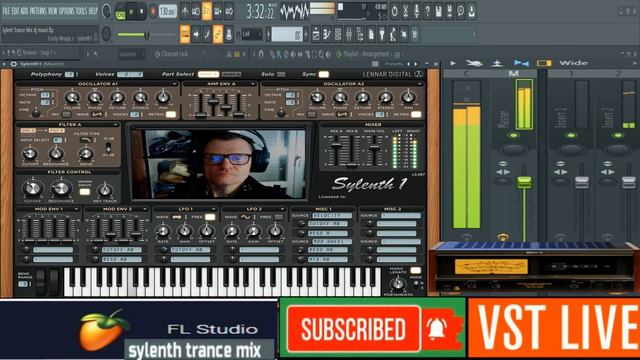640x360 pixels.
Task: Click the Wide mixer layout label
Action: [x=574, y=63]
